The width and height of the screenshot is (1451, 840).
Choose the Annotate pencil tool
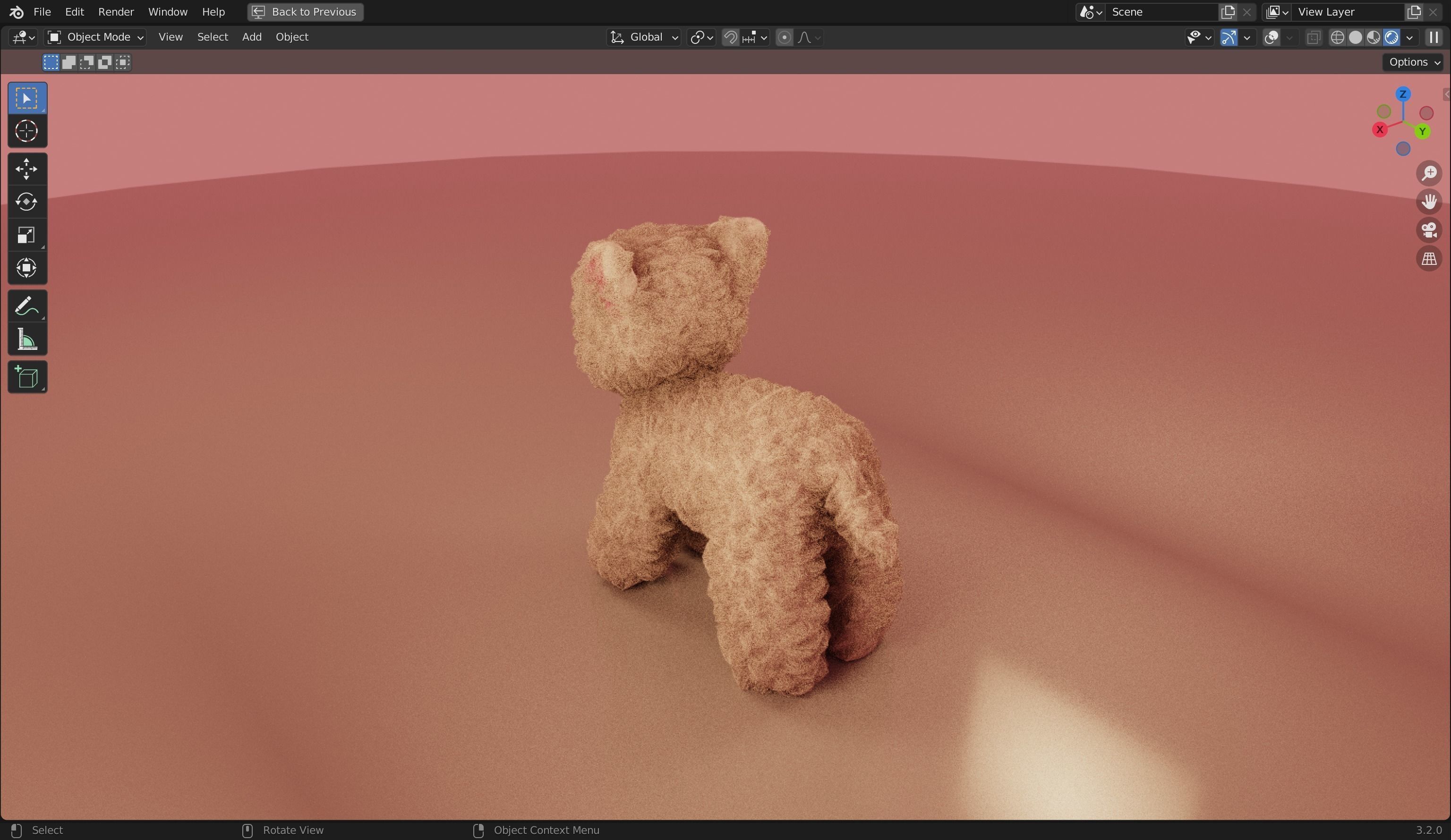pos(27,305)
